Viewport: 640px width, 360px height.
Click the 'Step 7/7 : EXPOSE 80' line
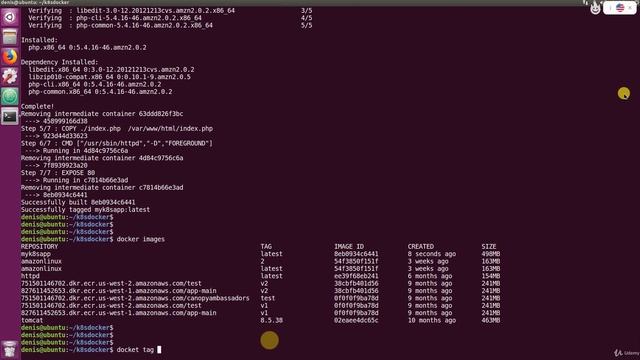pyautogui.click(x=58, y=173)
